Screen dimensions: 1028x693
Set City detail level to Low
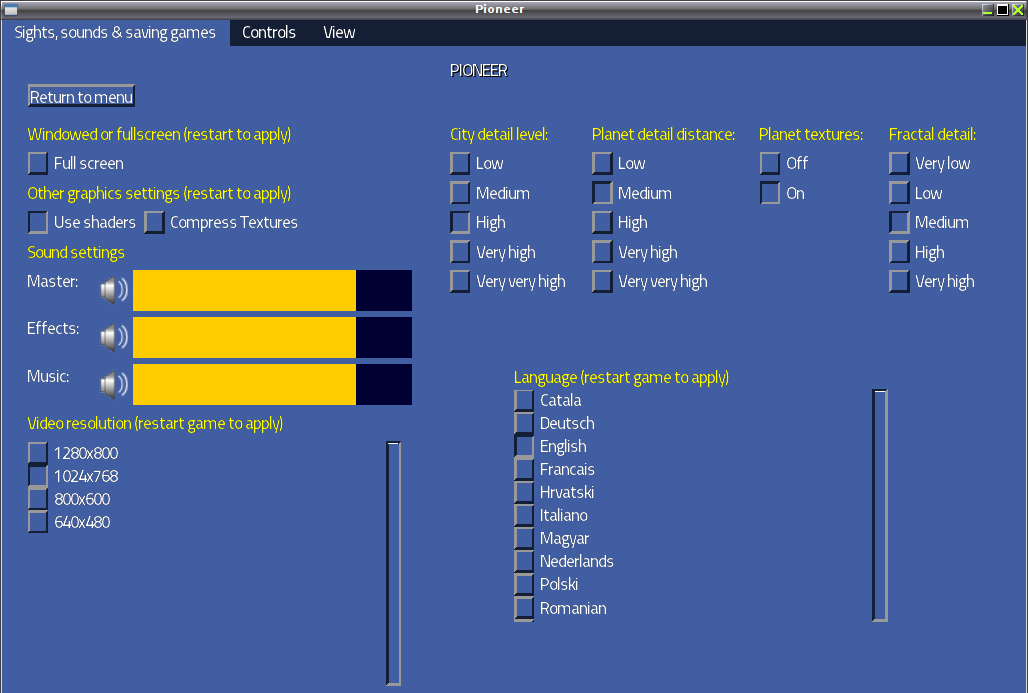(x=460, y=163)
